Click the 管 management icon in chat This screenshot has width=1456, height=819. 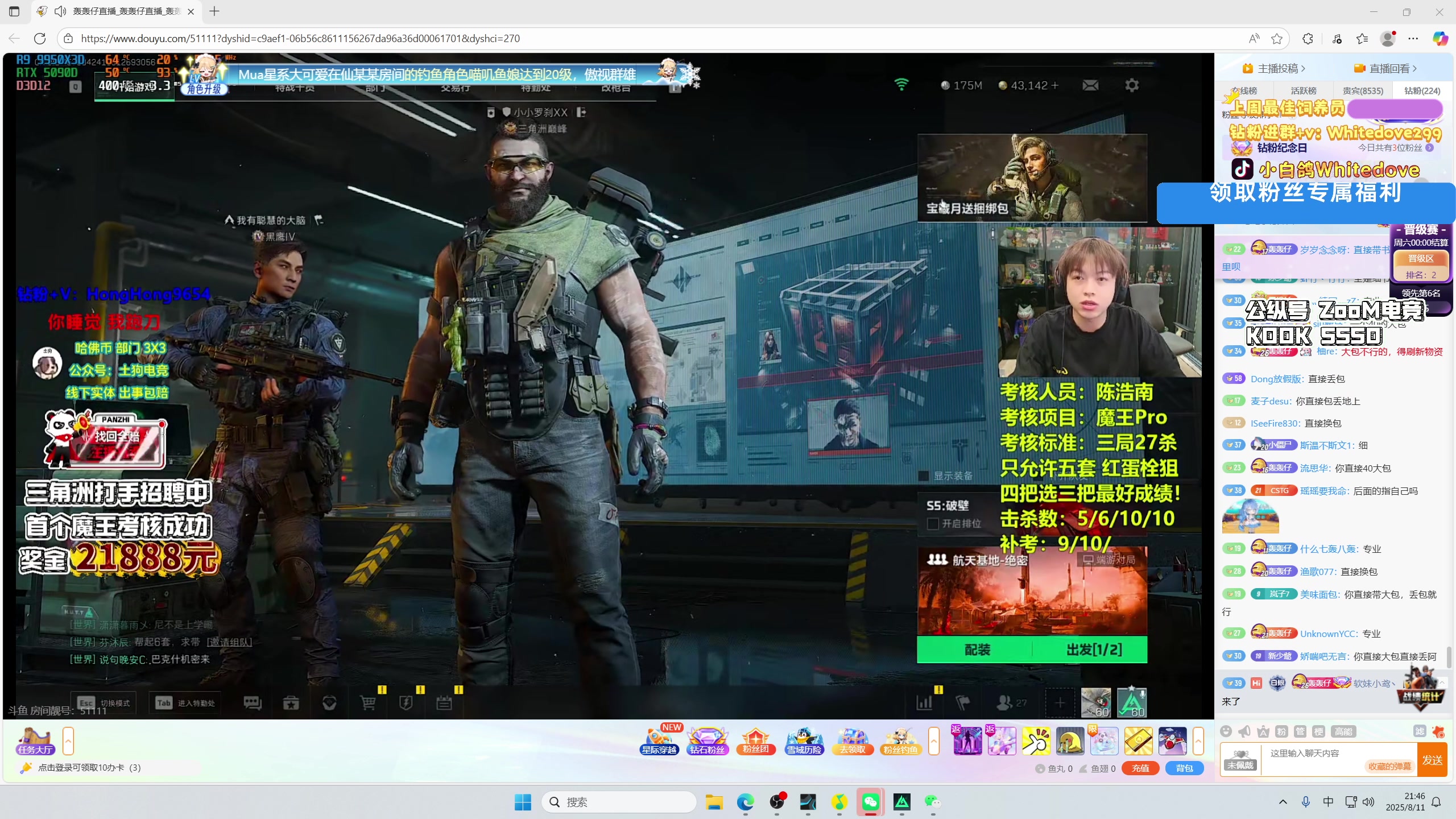1300,731
